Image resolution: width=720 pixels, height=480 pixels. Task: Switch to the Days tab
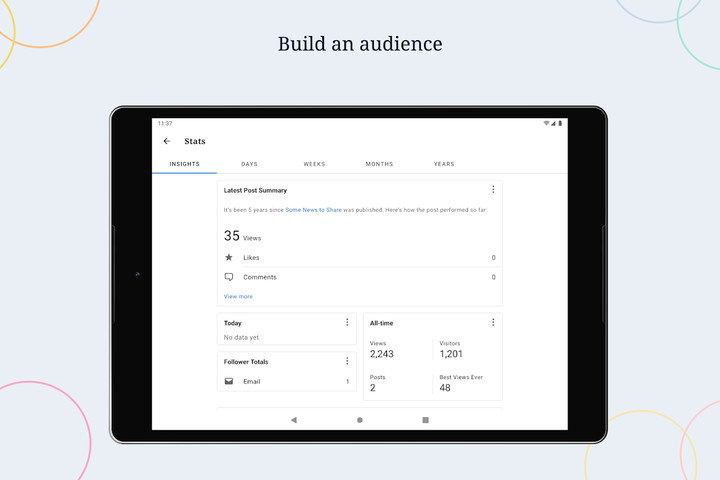[x=249, y=164]
